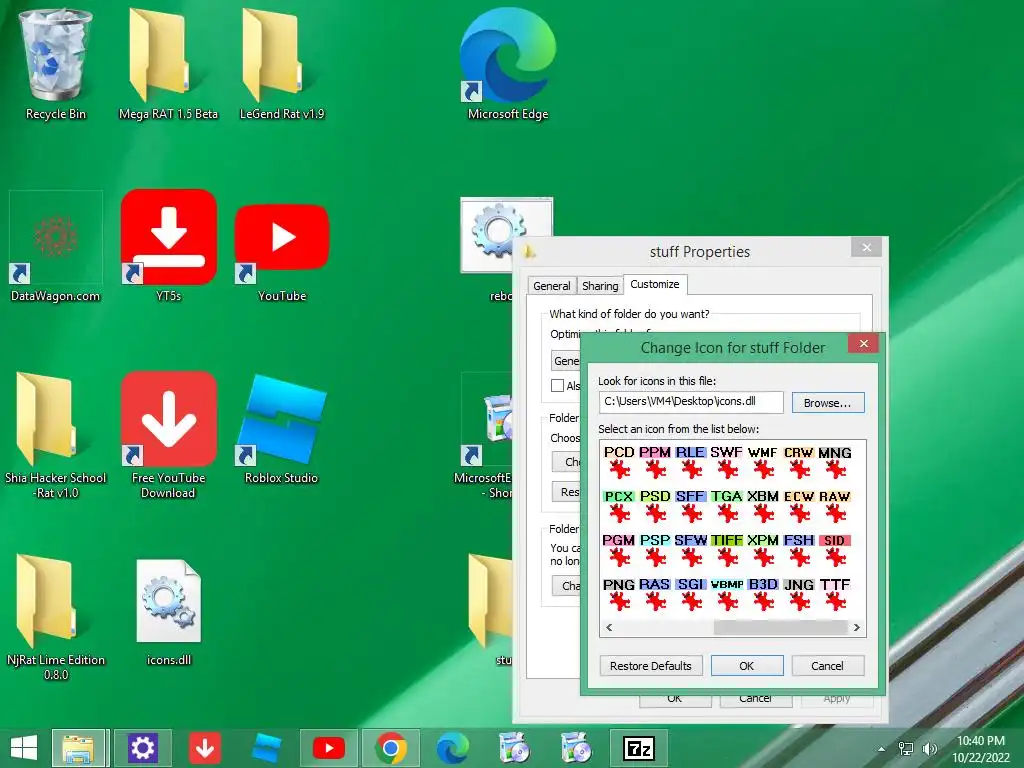Select the SFW icon
Image resolution: width=1024 pixels, height=768 pixels.
690,550
